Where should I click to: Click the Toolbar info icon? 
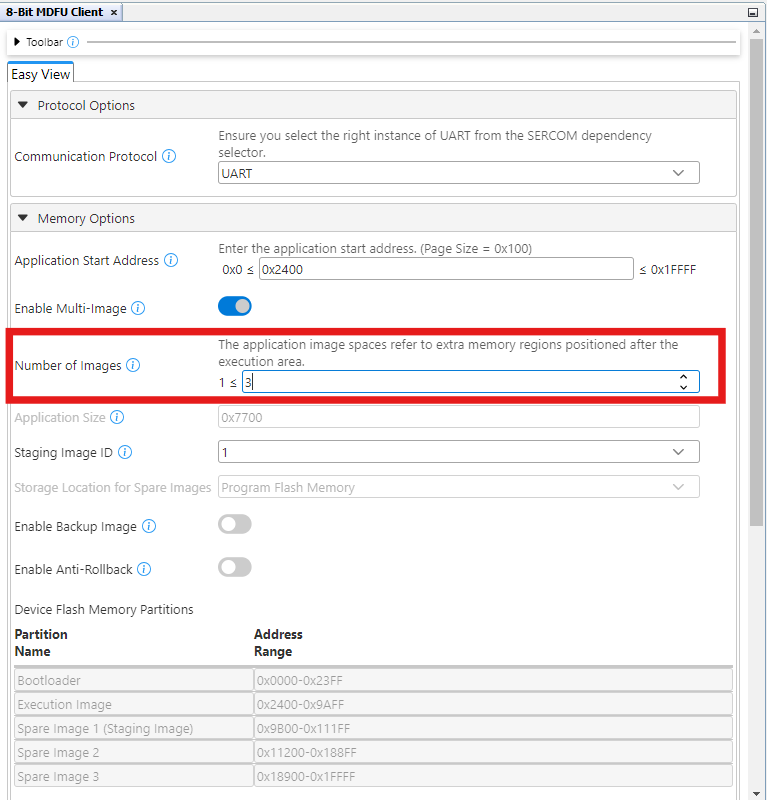coord(73,43)
